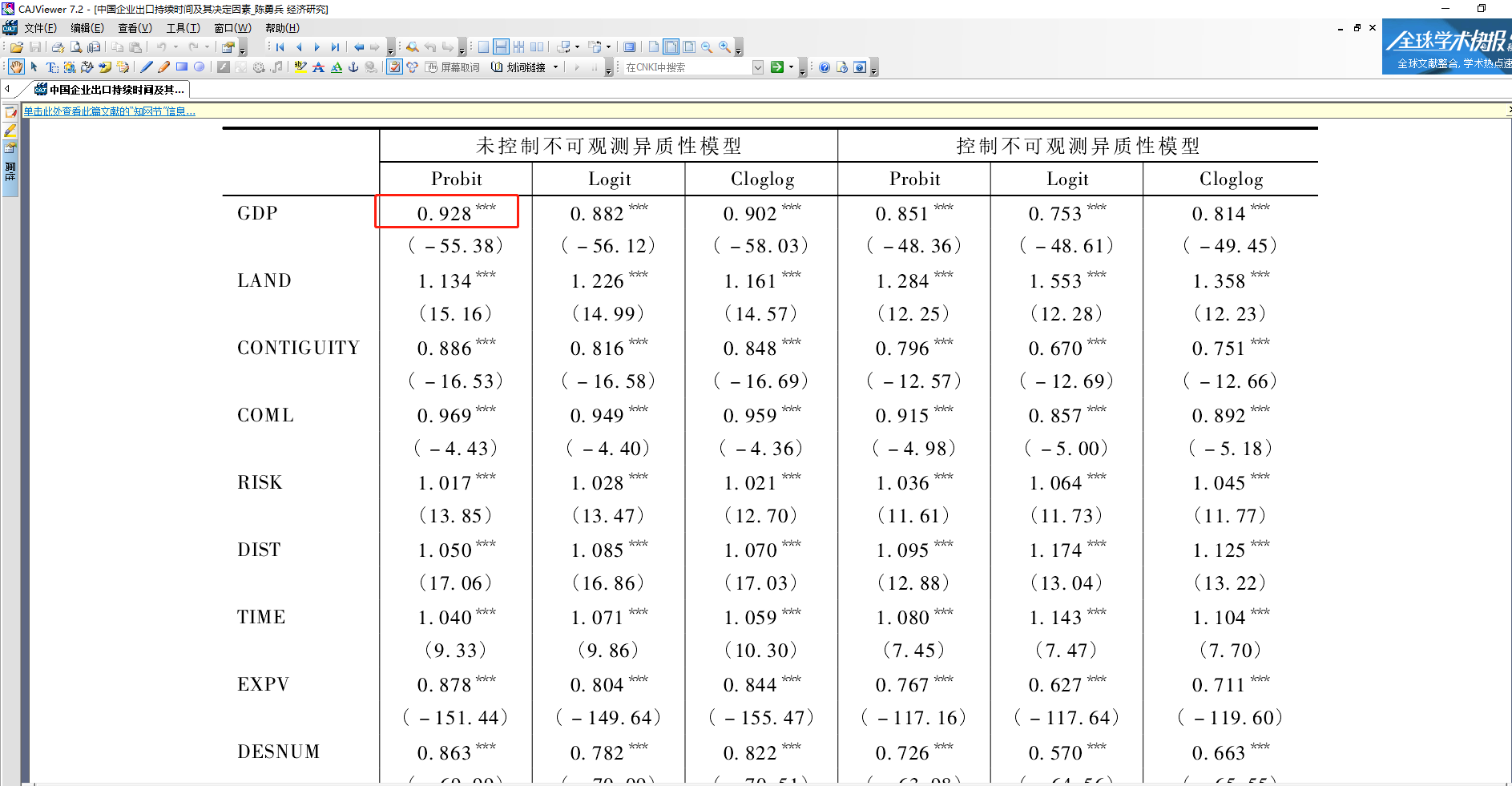Toggle the clipboard checkmark button

pyautogui.click(x=394, y=67)
